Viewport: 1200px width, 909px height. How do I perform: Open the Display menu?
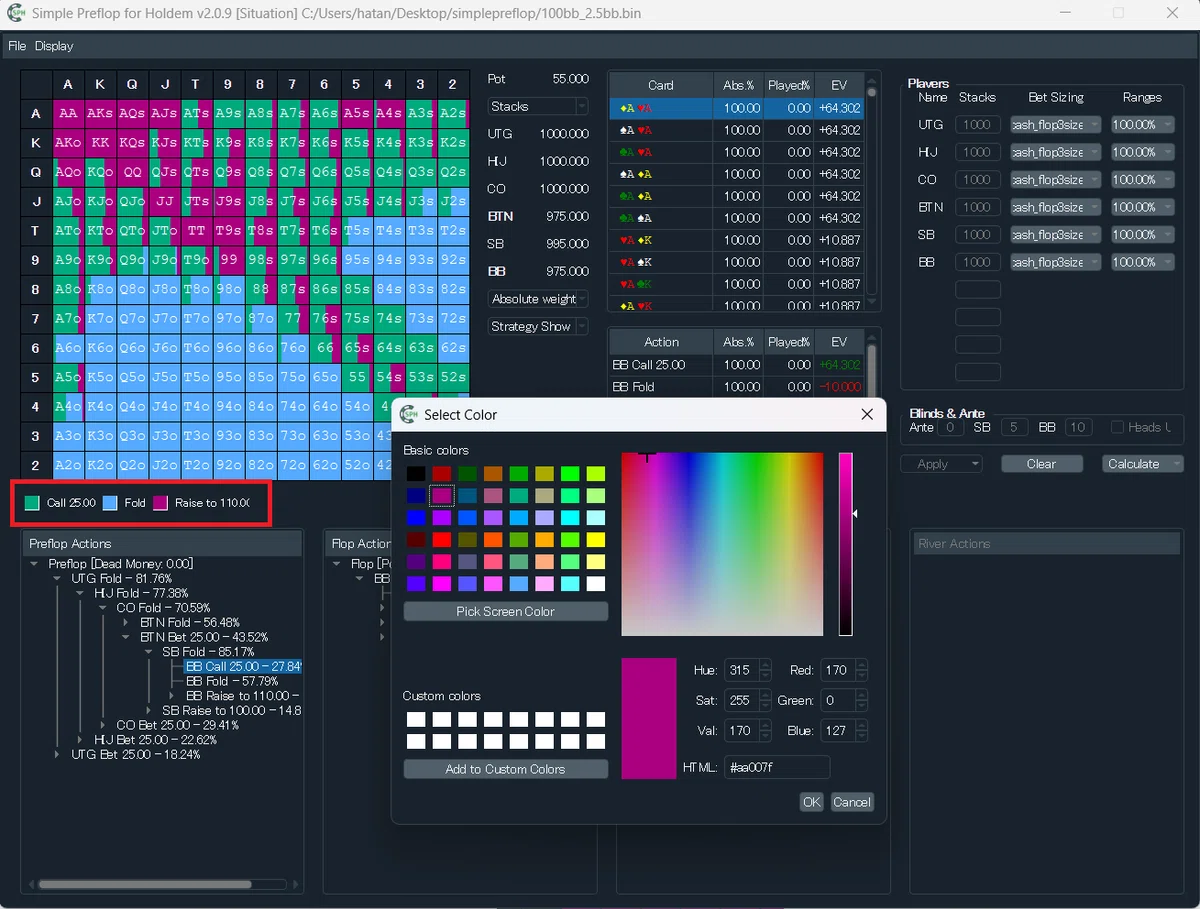click(54, 46)
